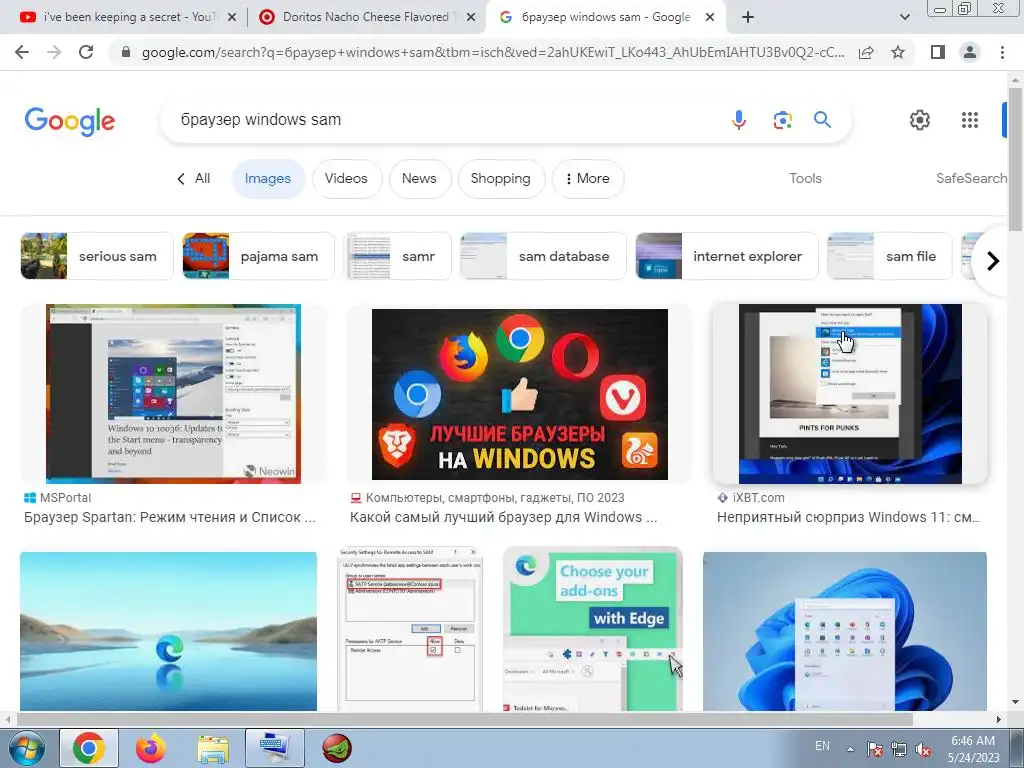This screenshot has width=1024, height=768.
Task: Open Firefox from the taskbar
Action: [x=150, y=748]
